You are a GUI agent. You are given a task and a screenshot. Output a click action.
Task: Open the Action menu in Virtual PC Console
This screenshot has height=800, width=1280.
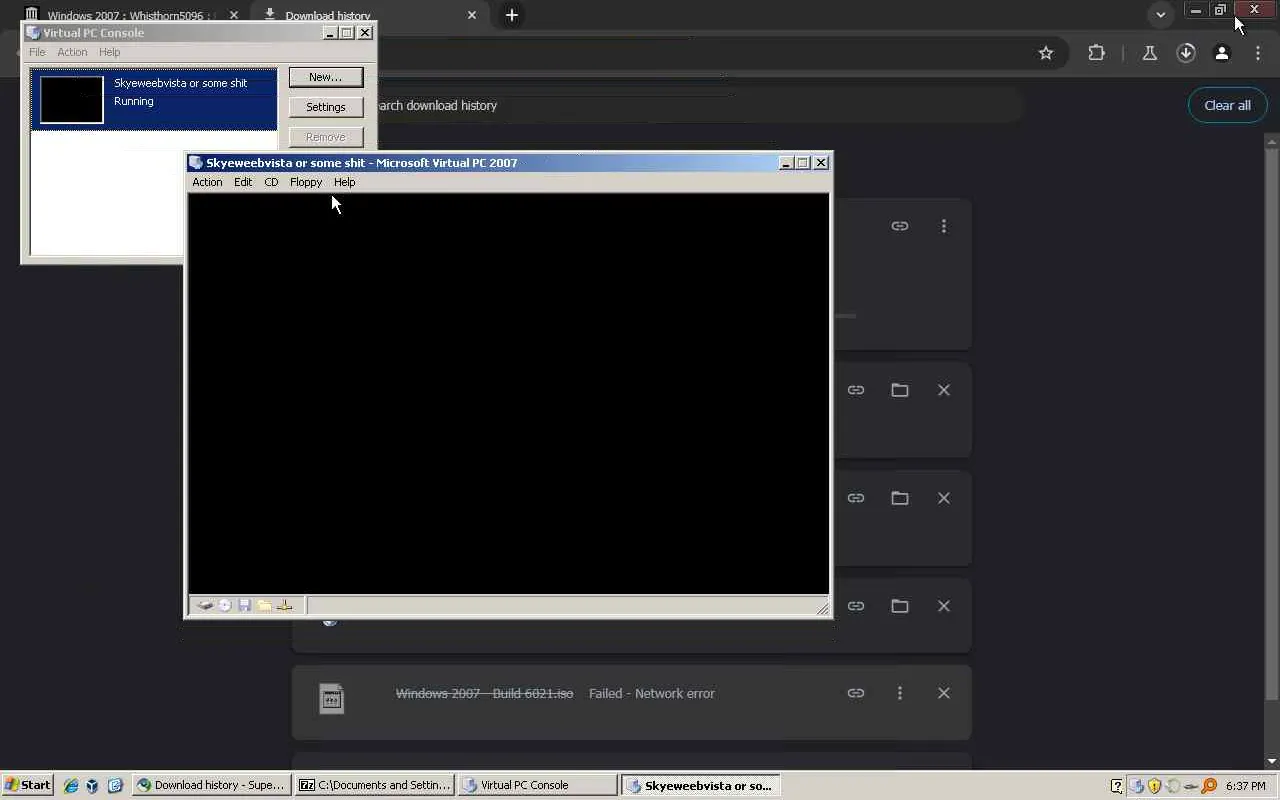(72, 52)
